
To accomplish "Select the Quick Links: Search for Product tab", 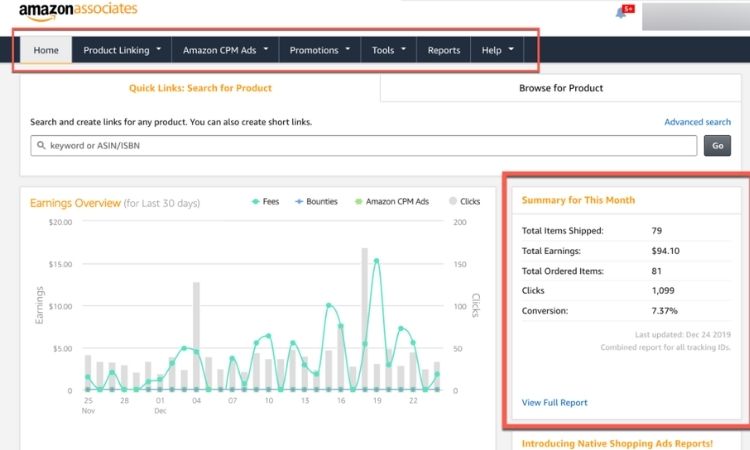I will tap(200, 88).
